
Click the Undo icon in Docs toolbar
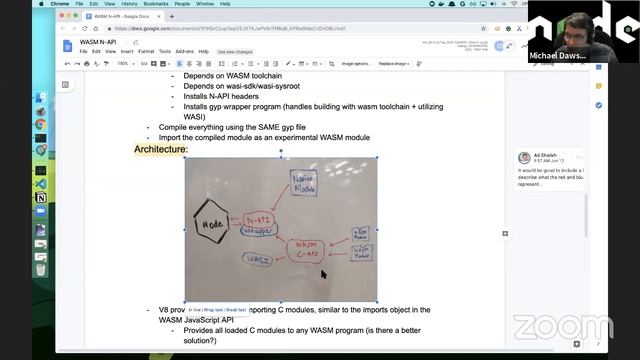(x=67, y=64)
